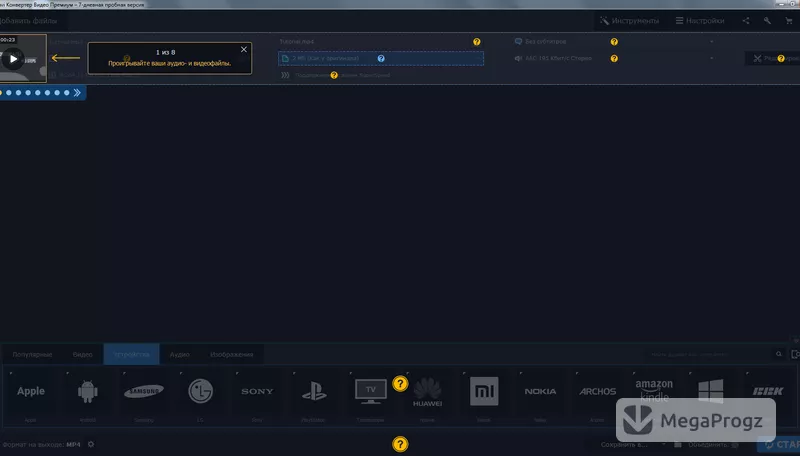Click the Сохранить в... button
Screen dimensions: 800x456
624,445
